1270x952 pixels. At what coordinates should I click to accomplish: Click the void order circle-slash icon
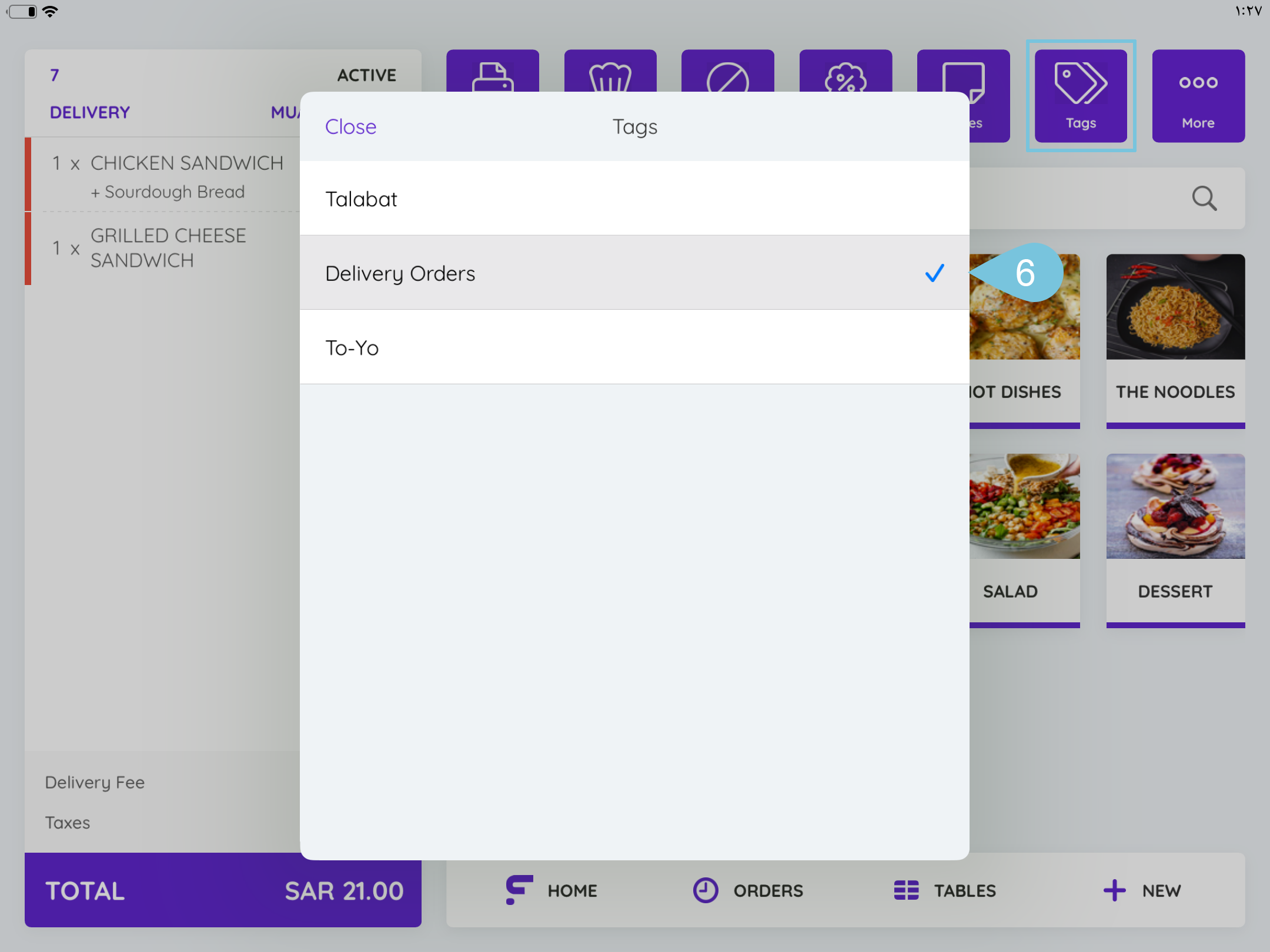727,73
